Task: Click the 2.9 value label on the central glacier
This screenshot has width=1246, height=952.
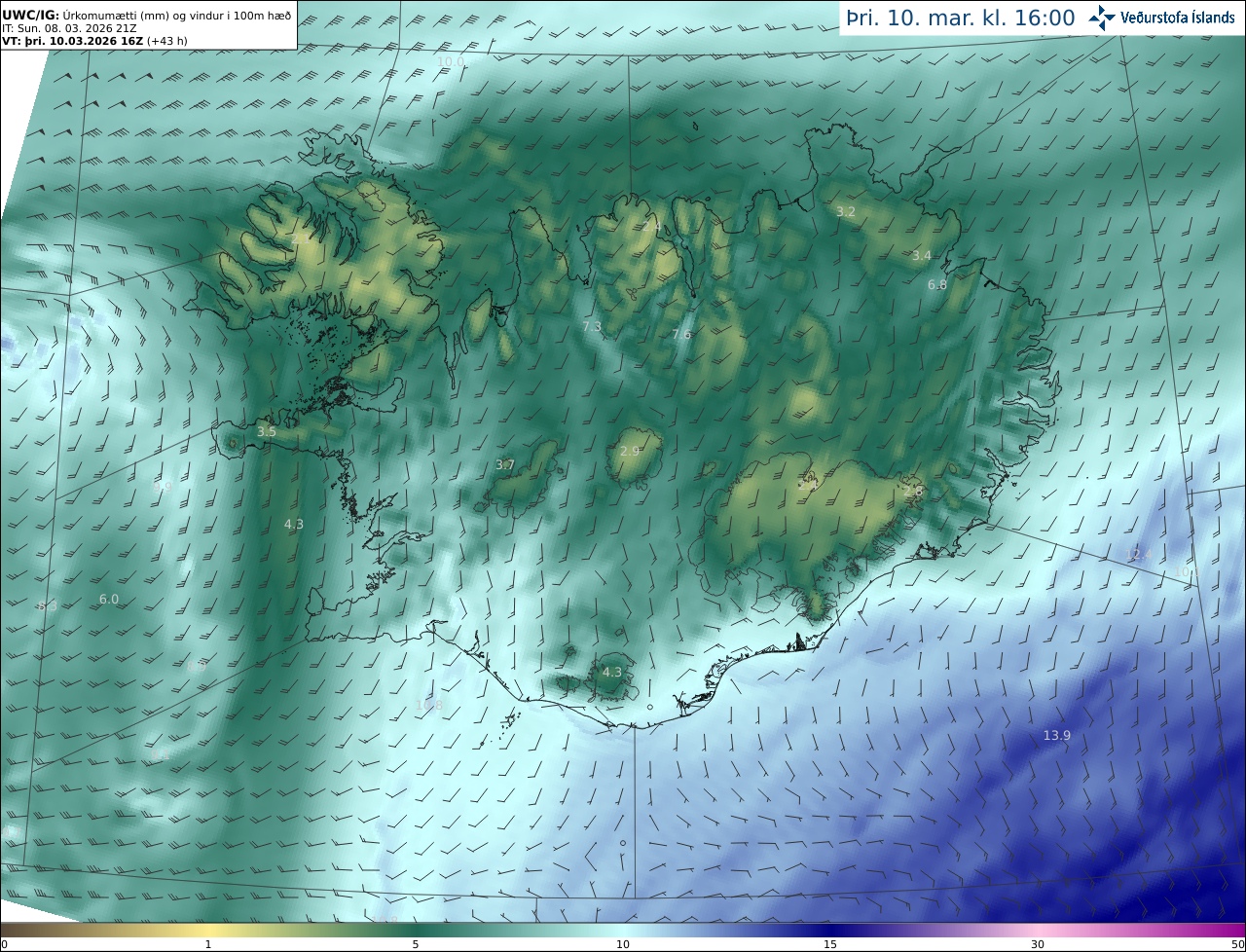Action: coord(630,451)
